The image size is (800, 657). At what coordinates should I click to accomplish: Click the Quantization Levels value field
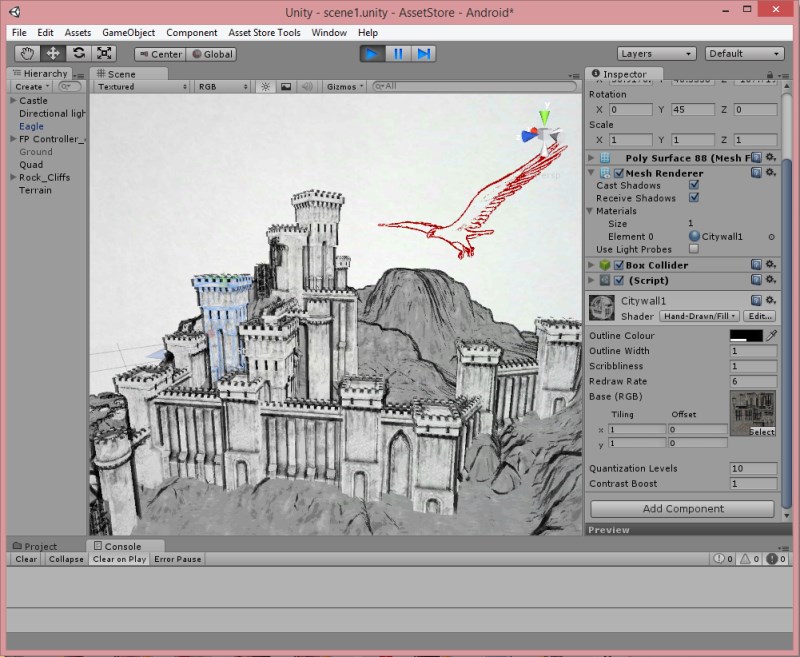tap(754, 468)
